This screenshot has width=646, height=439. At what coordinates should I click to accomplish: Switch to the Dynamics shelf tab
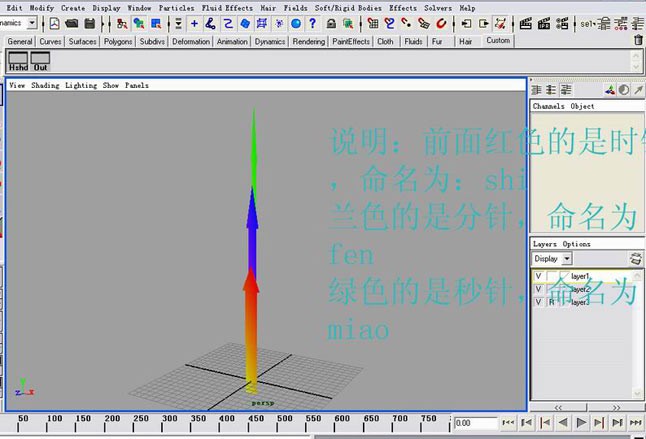[x=270, y=41]
